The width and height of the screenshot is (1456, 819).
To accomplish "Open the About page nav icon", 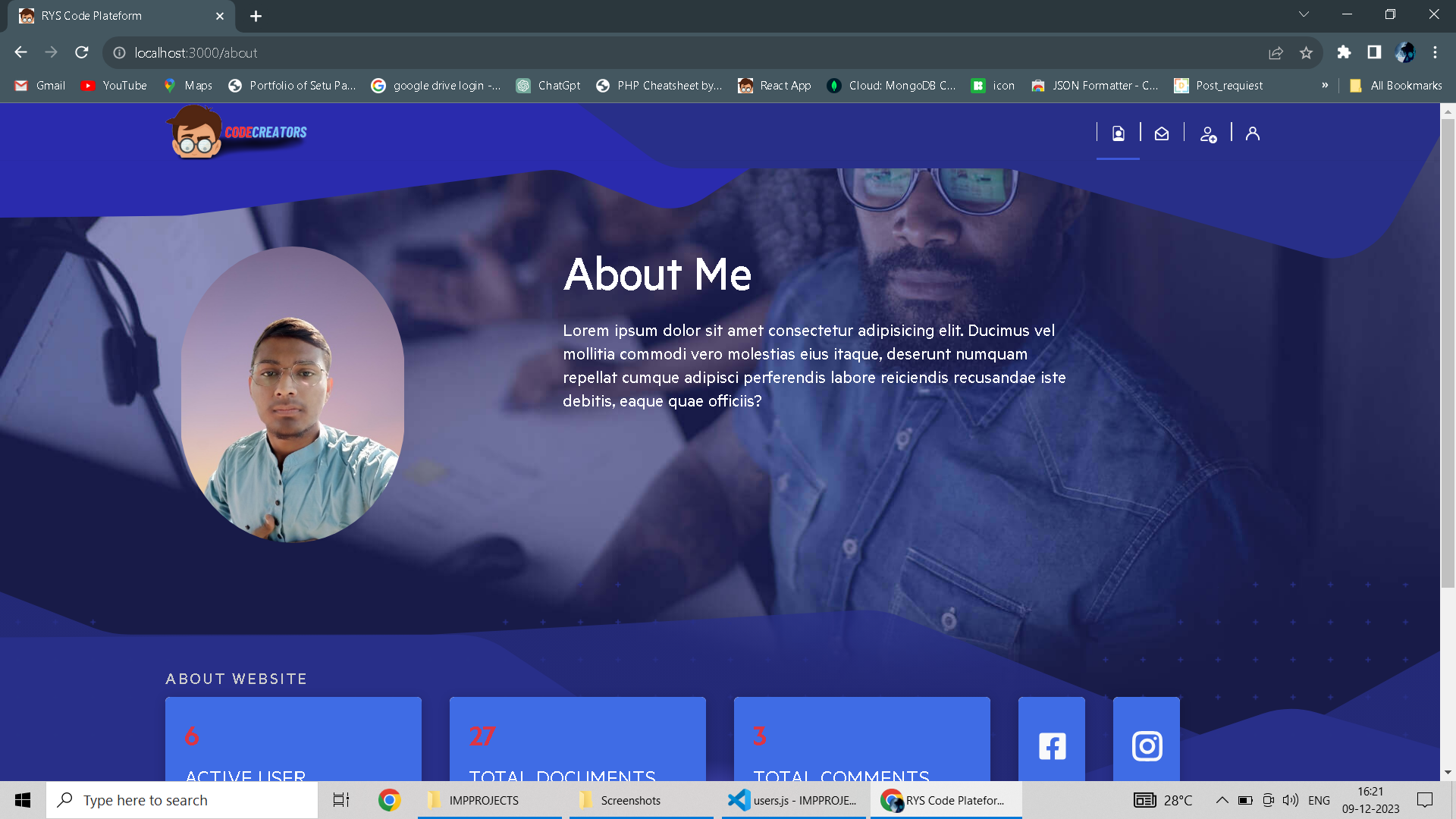I will click(1118, 134).
